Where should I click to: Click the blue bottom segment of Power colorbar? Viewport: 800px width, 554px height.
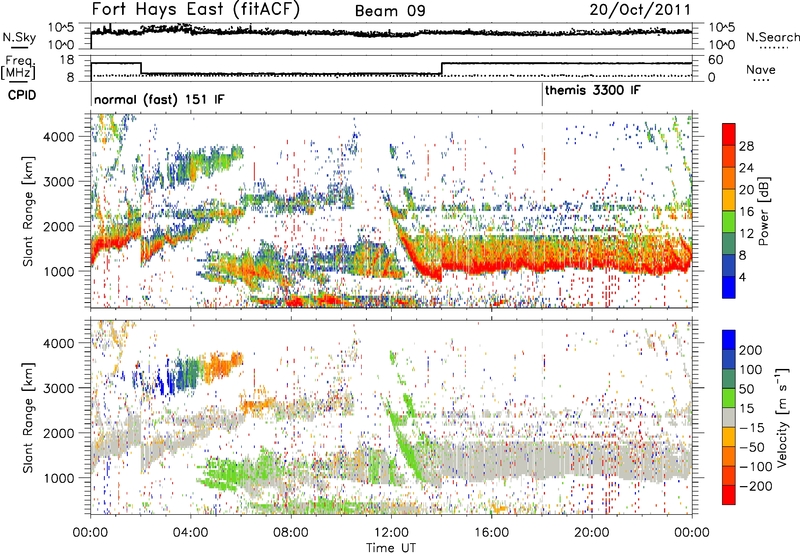point(729,287)
